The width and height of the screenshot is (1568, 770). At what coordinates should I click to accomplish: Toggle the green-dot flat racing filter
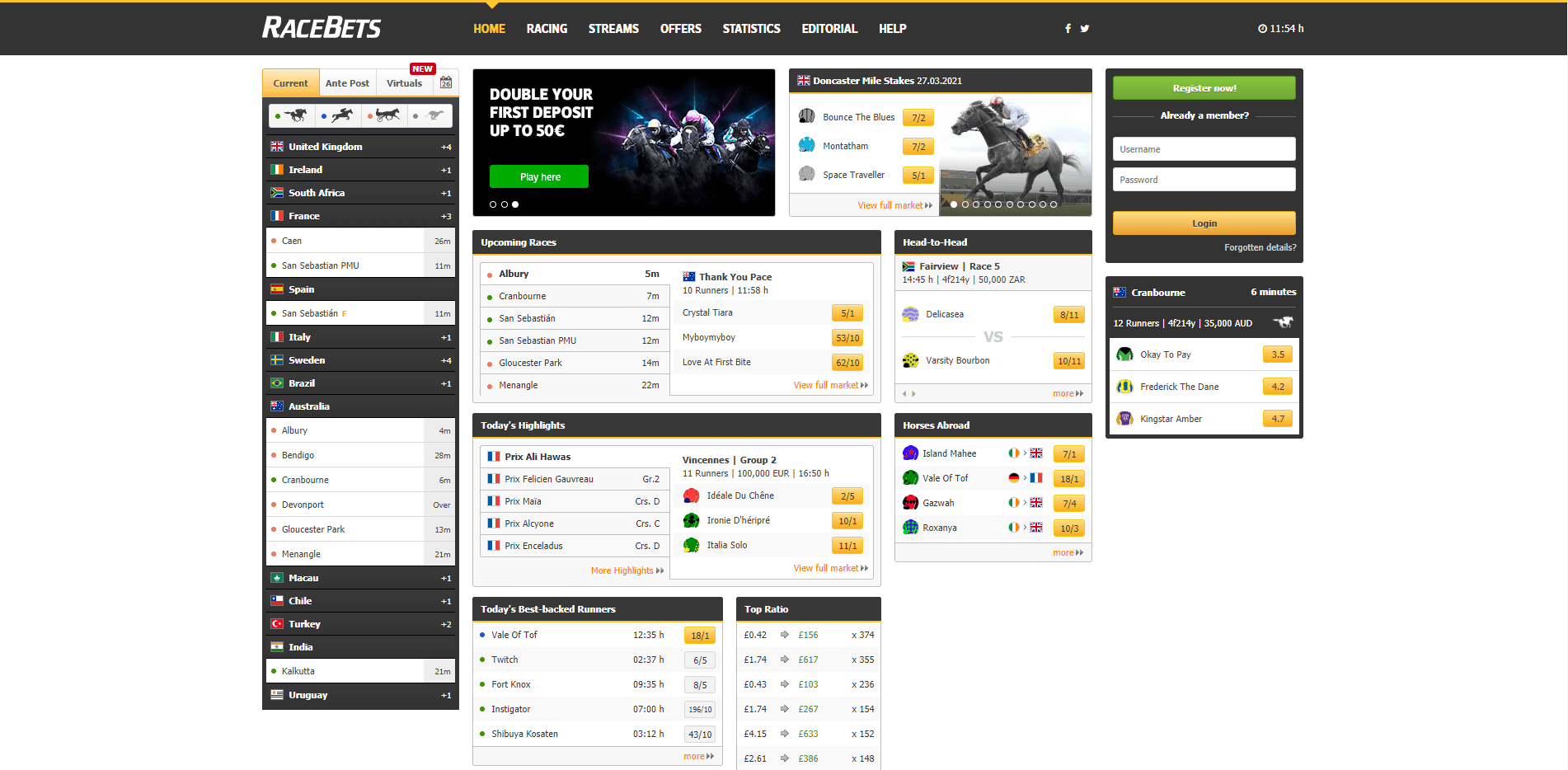(292, 115)
